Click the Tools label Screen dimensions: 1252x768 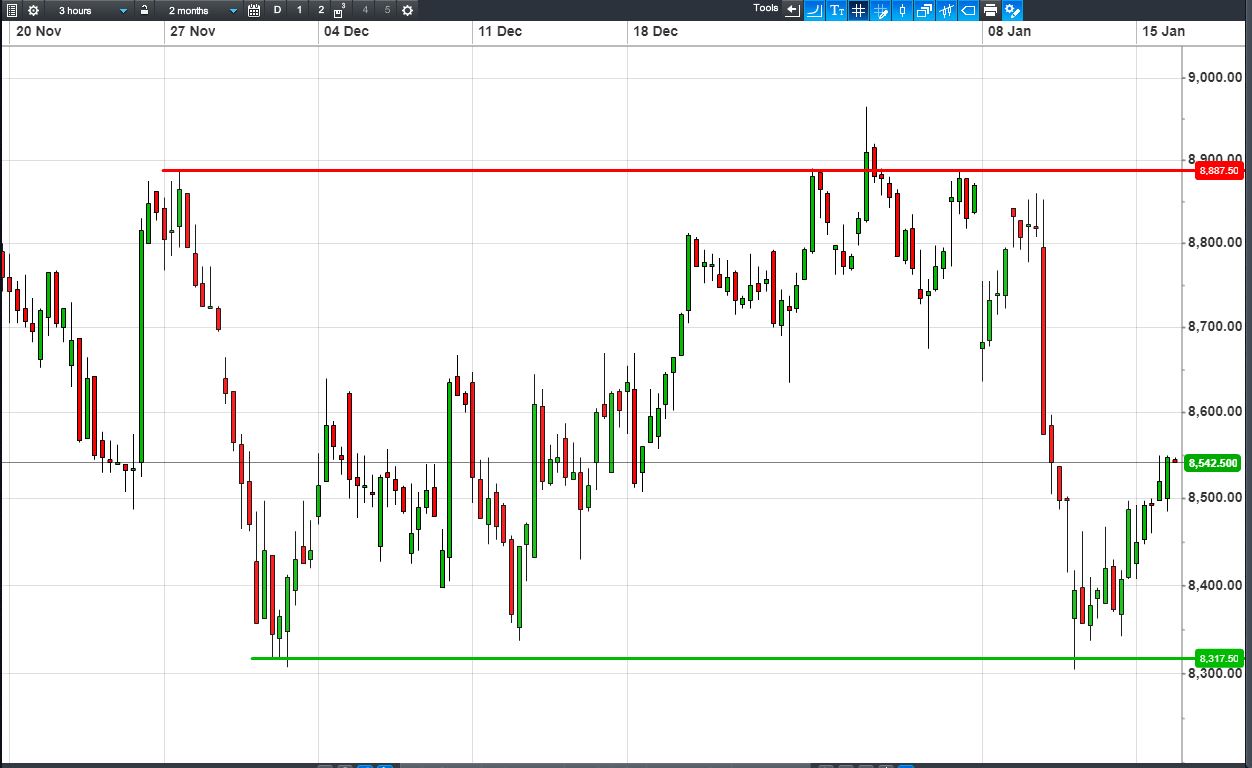pyautogui.click(x=766, y=8)
